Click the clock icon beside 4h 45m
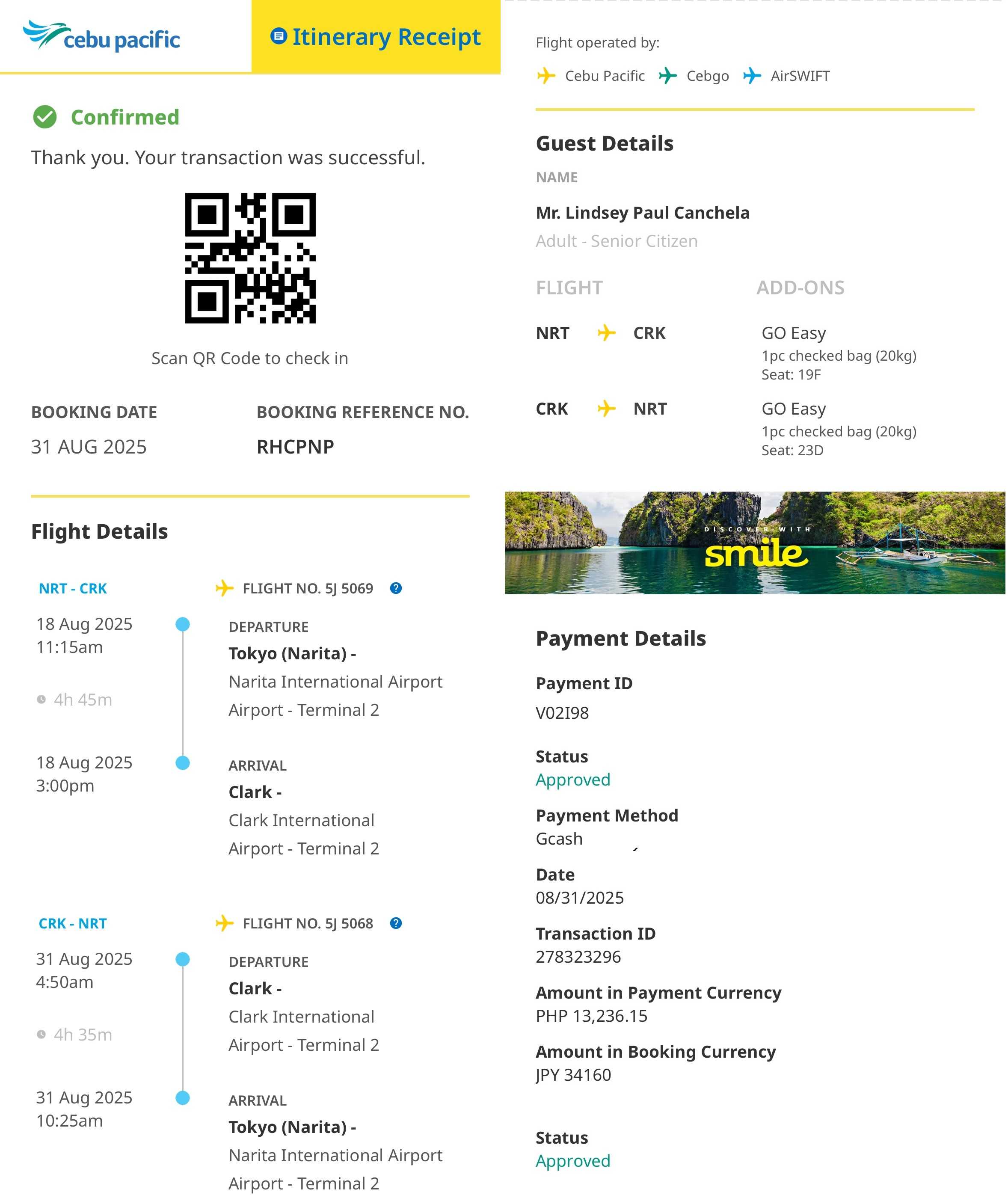The width and height of the screenshot is (1008, 1204). 41,700
